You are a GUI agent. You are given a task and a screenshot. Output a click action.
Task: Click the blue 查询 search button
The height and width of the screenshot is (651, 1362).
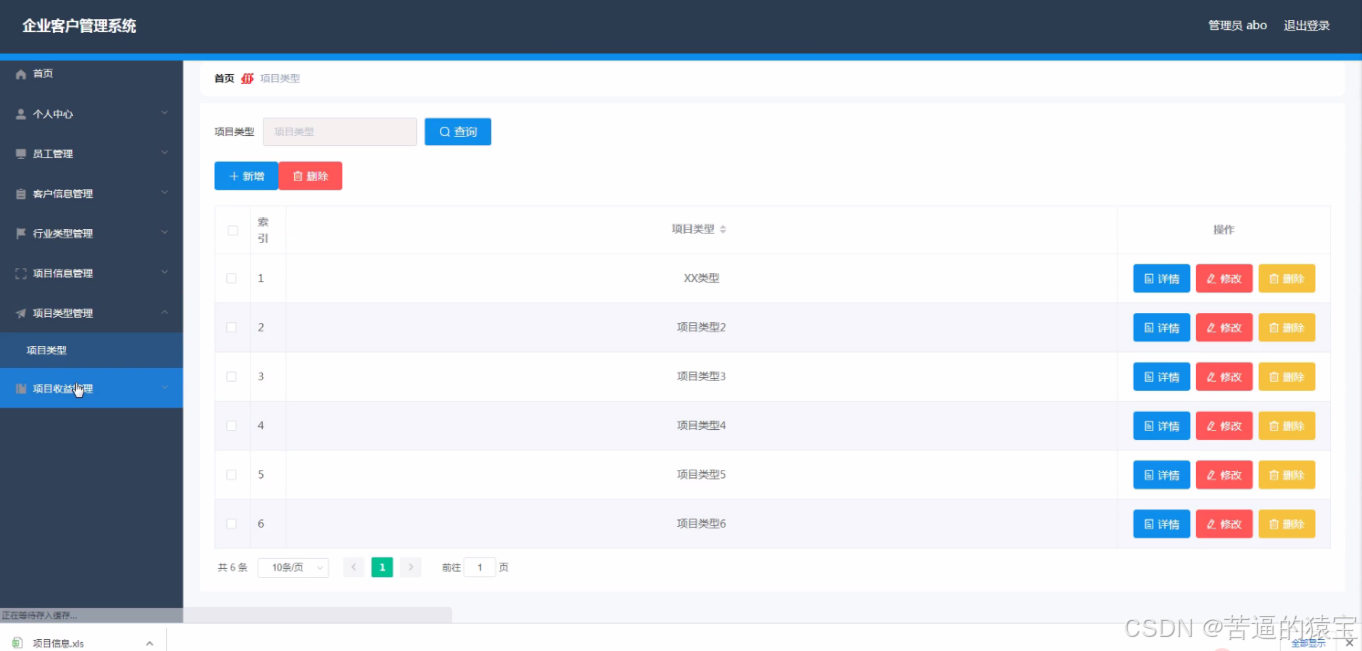pyautogui.click(x=458, y=132)
